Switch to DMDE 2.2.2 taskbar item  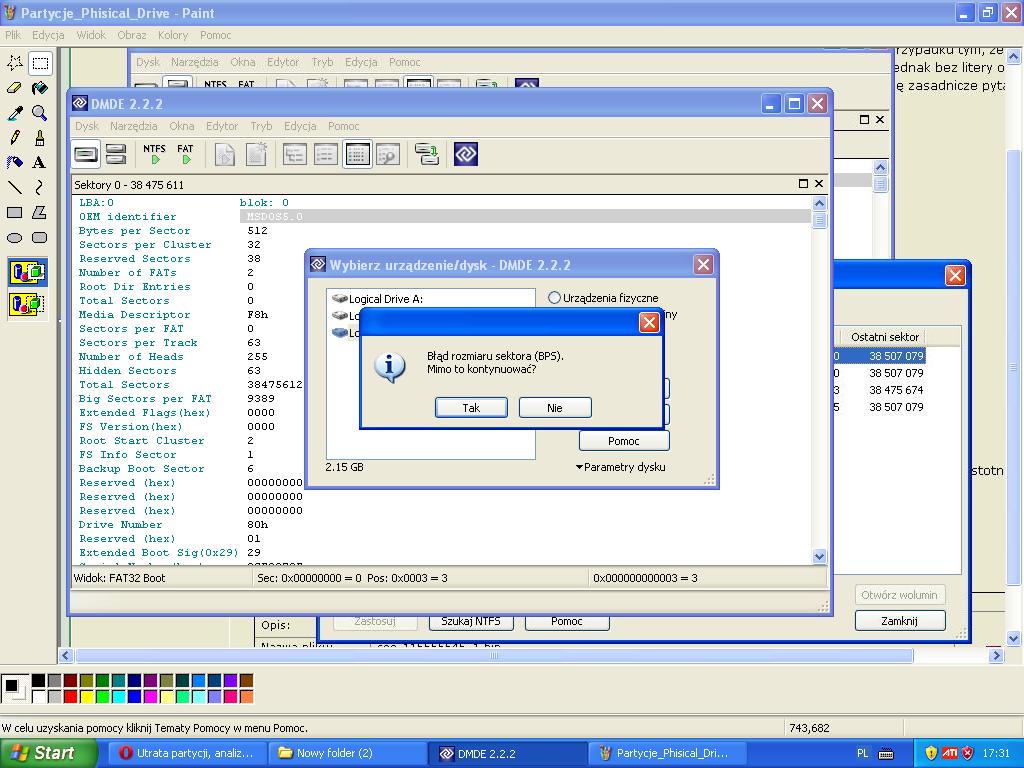click(x=508, y=753)
